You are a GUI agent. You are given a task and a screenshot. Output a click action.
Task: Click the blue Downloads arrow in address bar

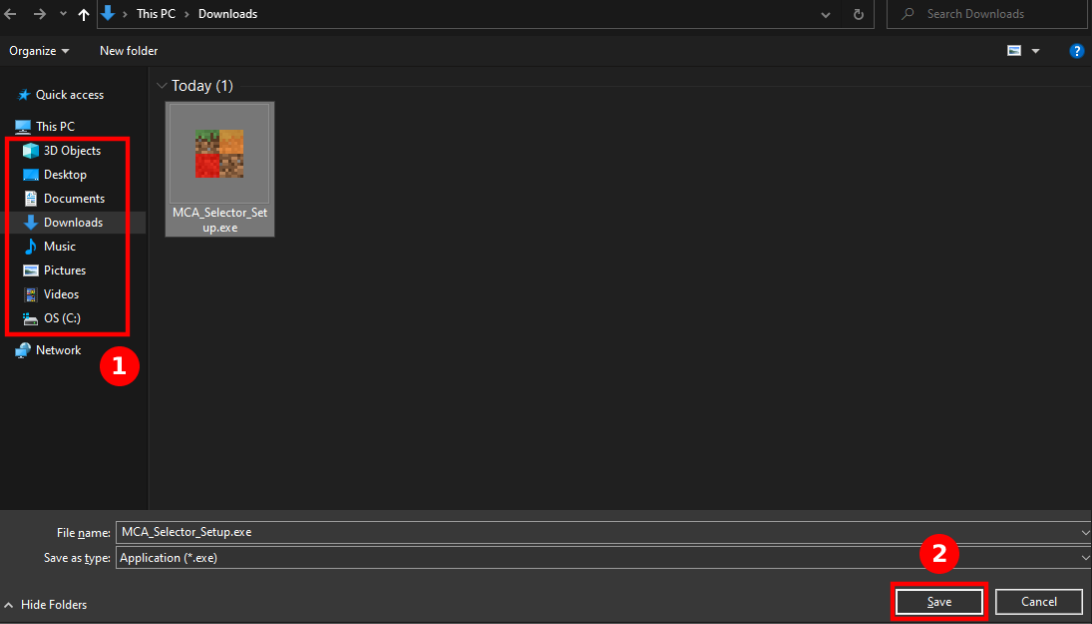(108, 13)
